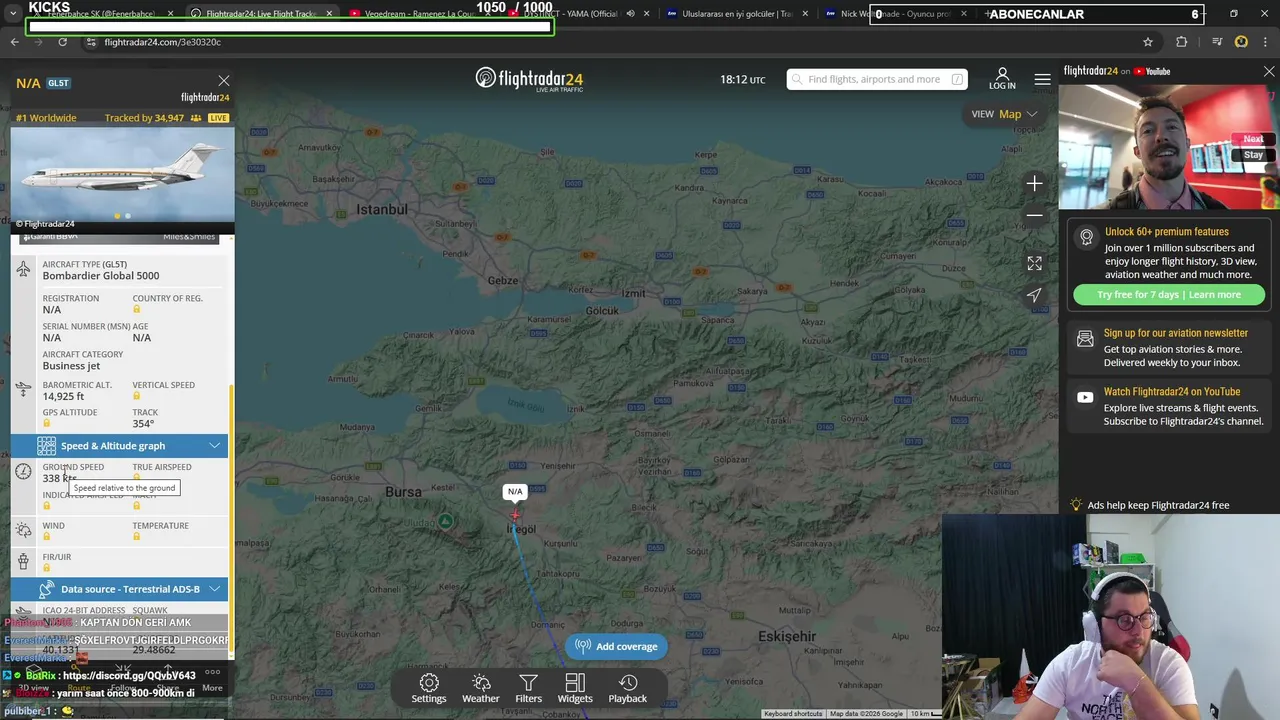Click the N/A flight label on map
The height and width of the screenshot is (720, 1280).
[515, 491]
